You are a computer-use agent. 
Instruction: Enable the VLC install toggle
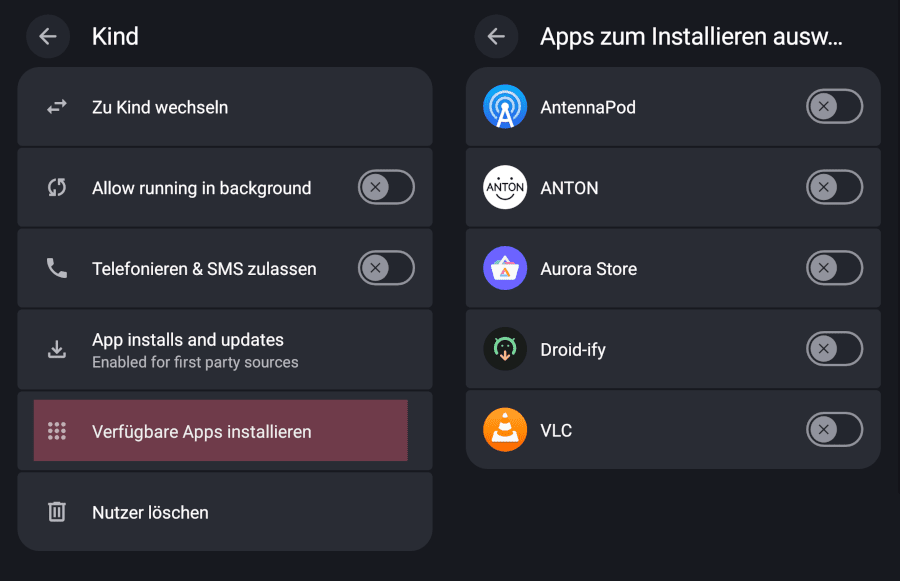[x=834, y=431]
